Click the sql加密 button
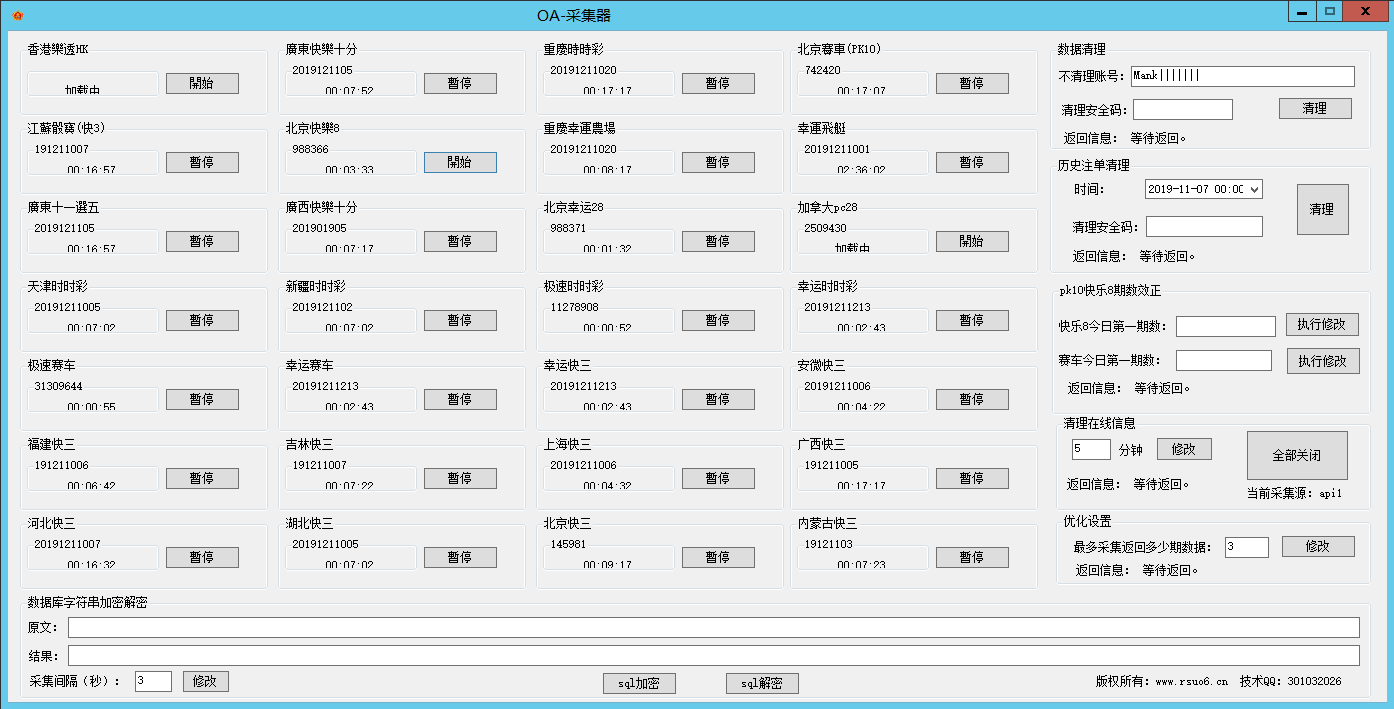The image size is (1394, 709). [x=639, y=683]
